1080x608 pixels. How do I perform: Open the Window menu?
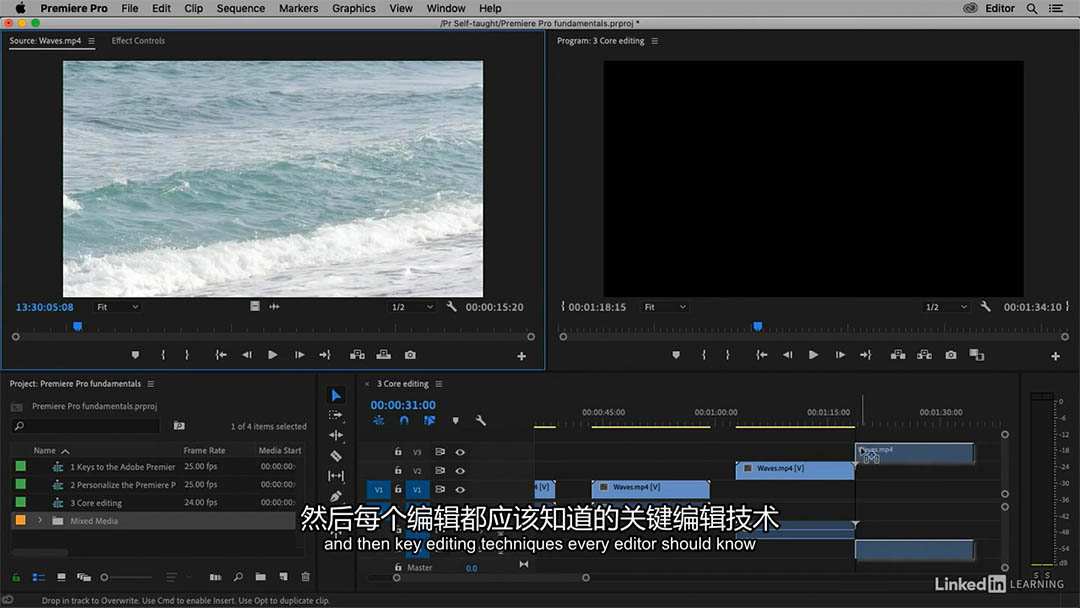tap(446, 8)
